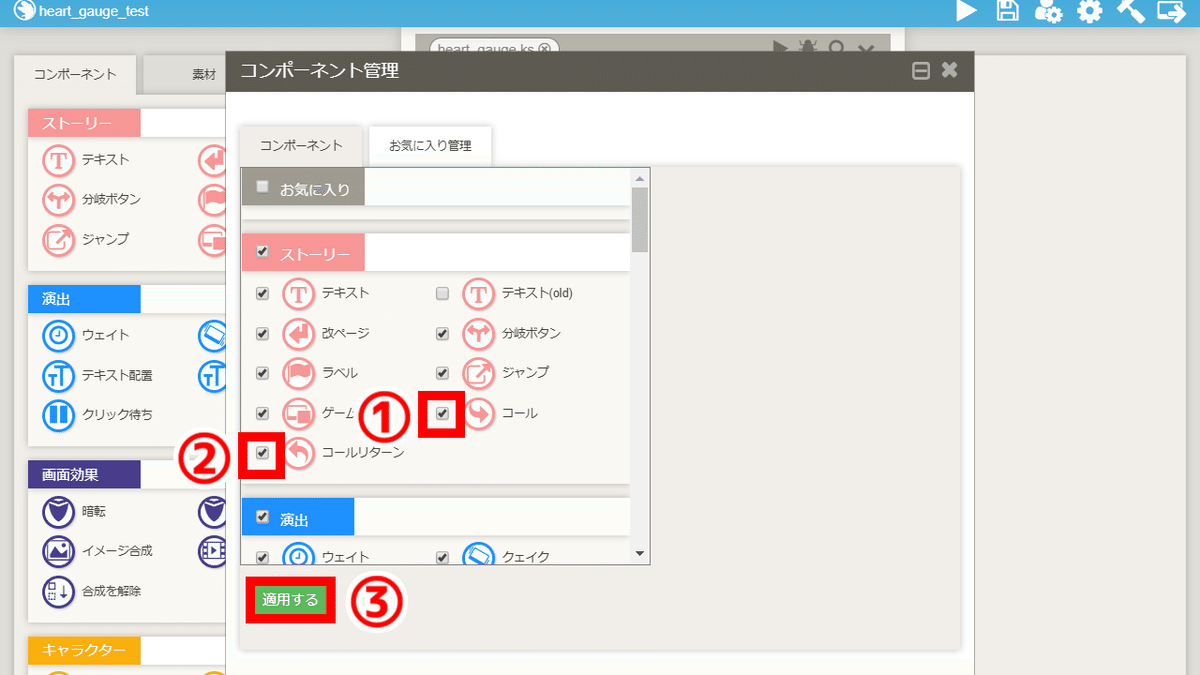This screenshot has height=675, width=1200.
Task: Click the app logo beside heart_gauge_test
Action: click(25, 12)
